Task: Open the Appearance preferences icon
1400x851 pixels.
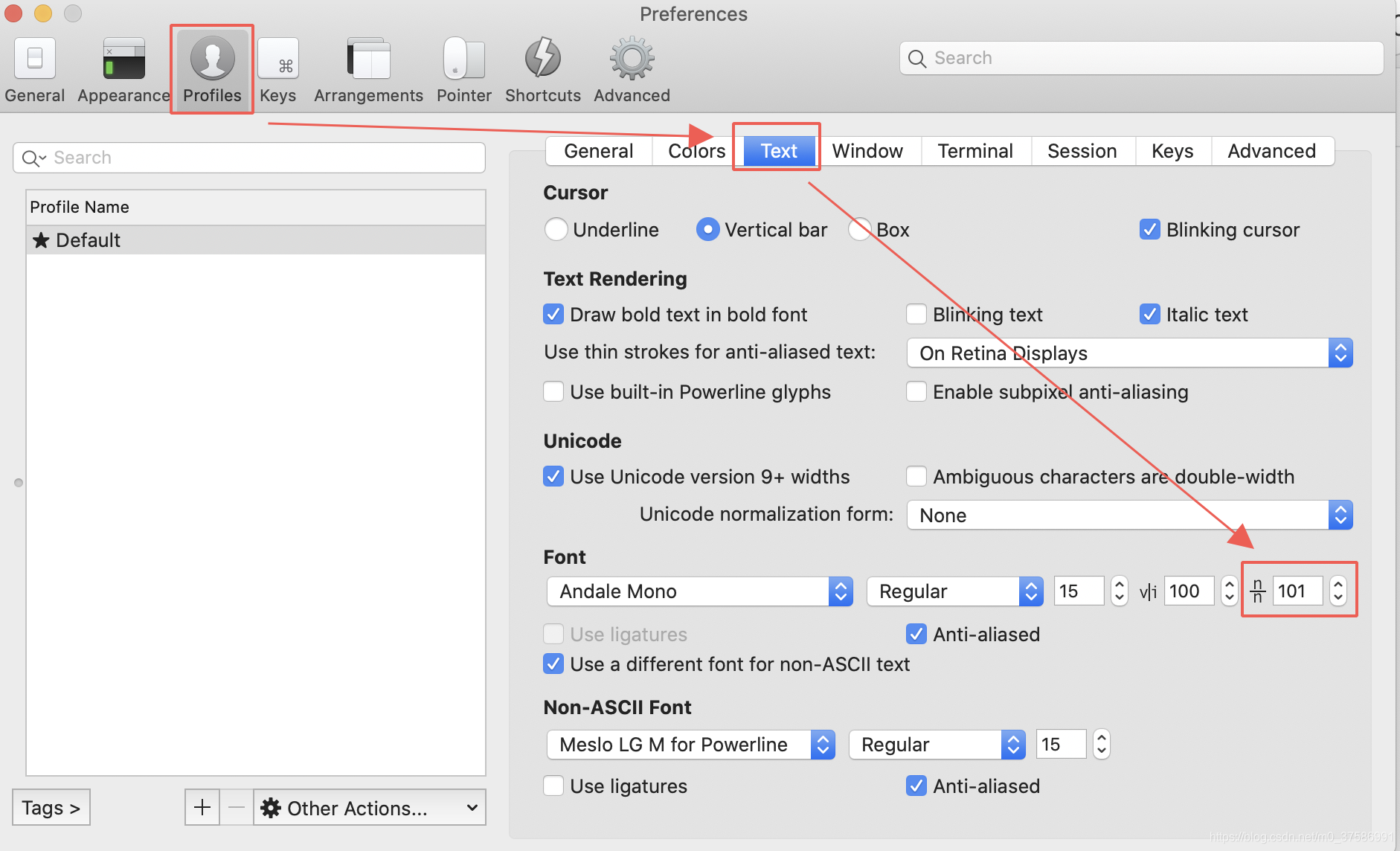Action: coord(123,58)
